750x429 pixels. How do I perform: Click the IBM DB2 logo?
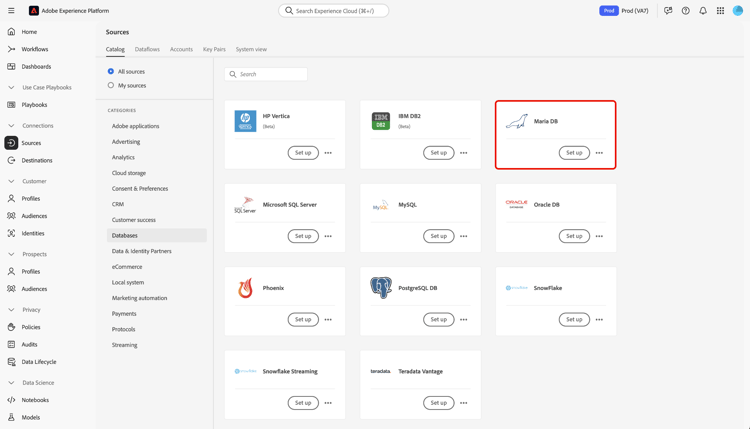pyautogui.click(x=381, y=121)
